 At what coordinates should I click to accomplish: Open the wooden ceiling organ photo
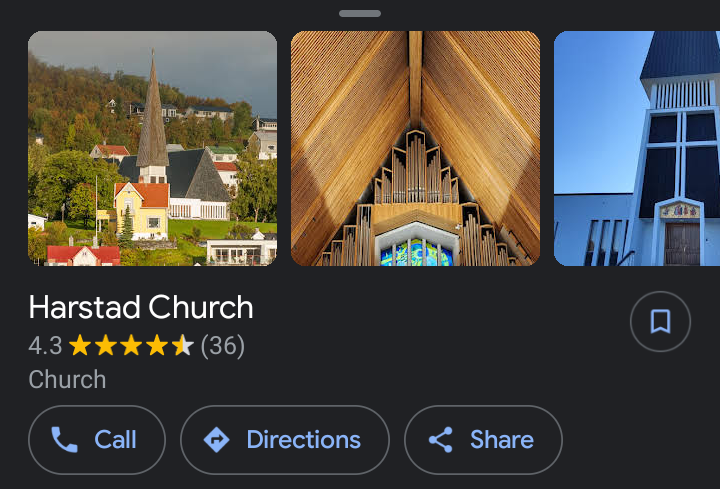(x=415, y=148)
